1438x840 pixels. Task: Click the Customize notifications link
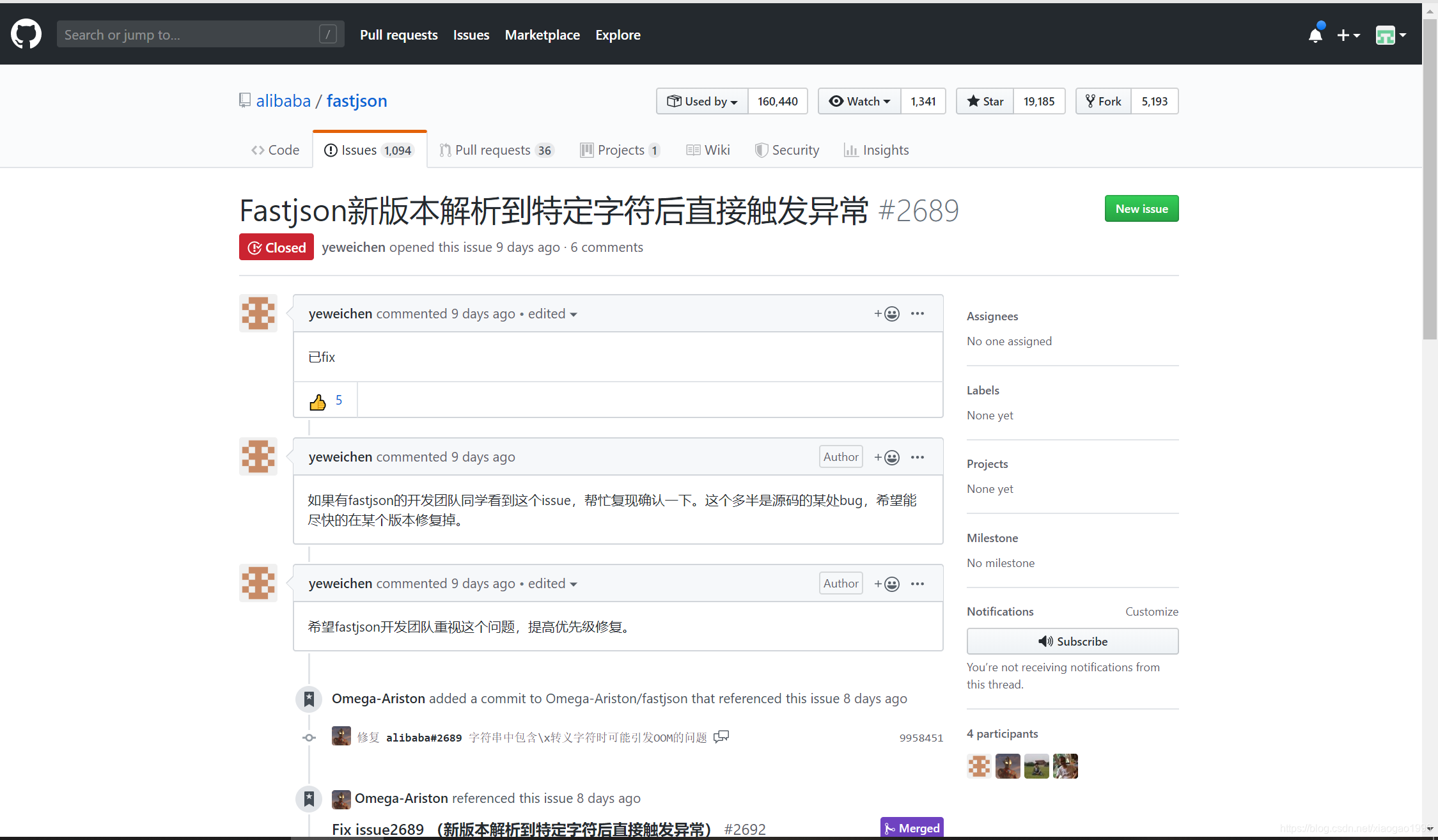(x=1152, y=611)
